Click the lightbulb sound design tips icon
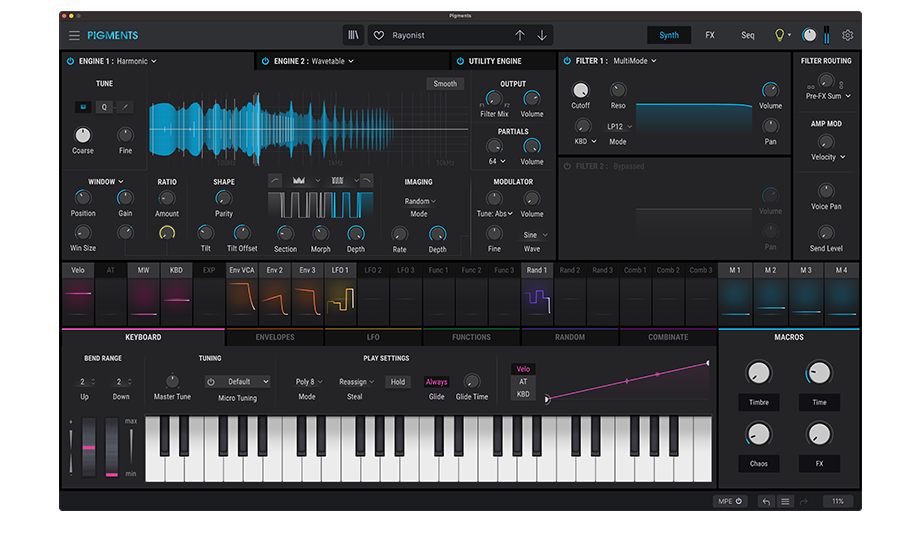Viewport: 921px width, 534px height. pos(780,35)
